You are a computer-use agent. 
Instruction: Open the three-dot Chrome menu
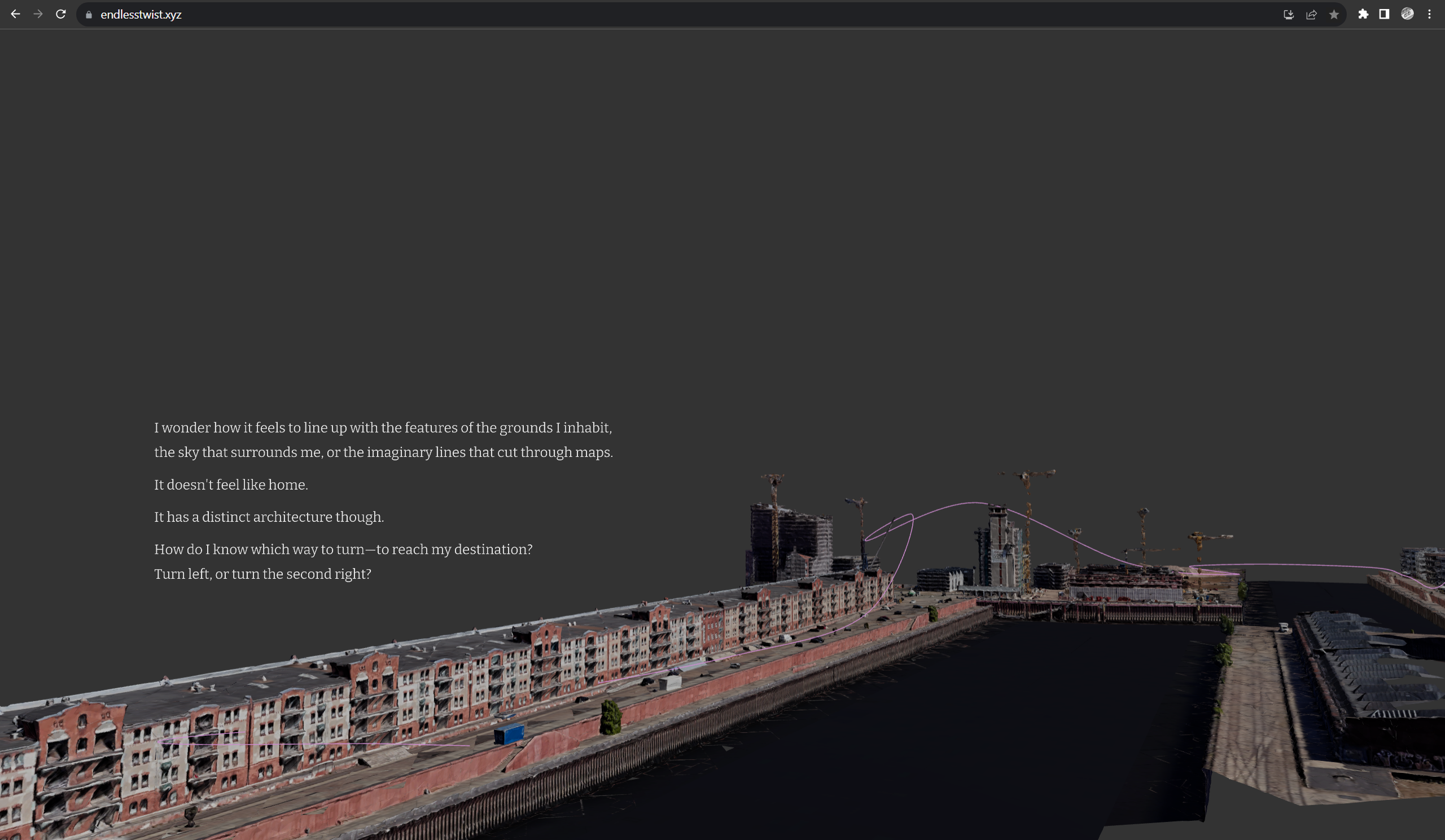1430,14
